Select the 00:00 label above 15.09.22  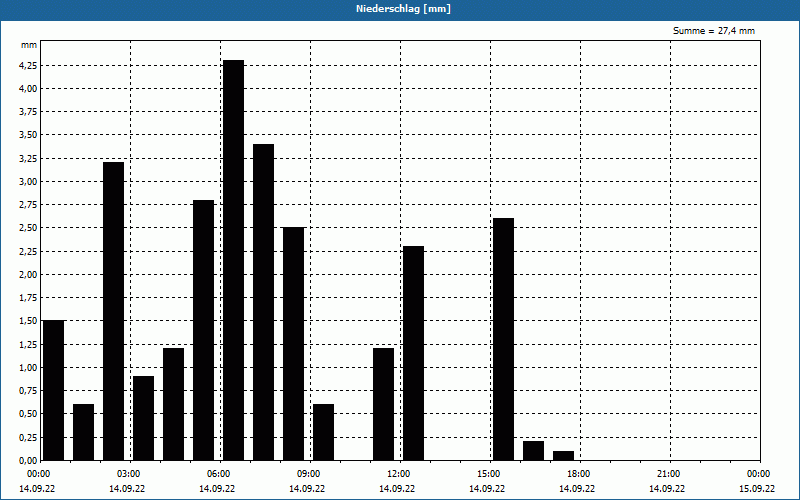[x=759, y=474]
